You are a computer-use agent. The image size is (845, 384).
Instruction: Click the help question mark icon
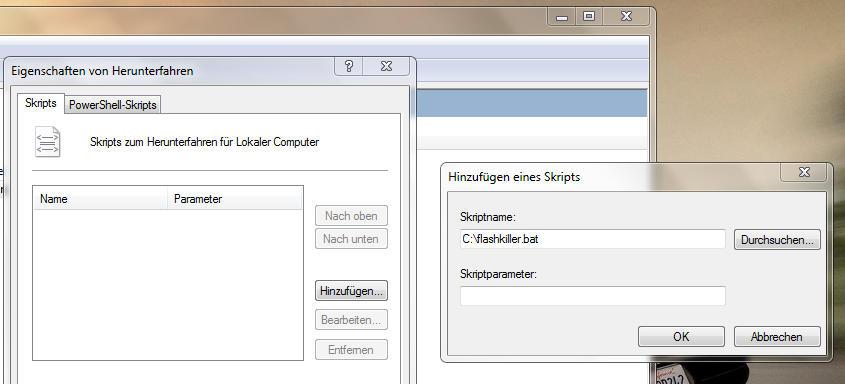pos(349,66)
